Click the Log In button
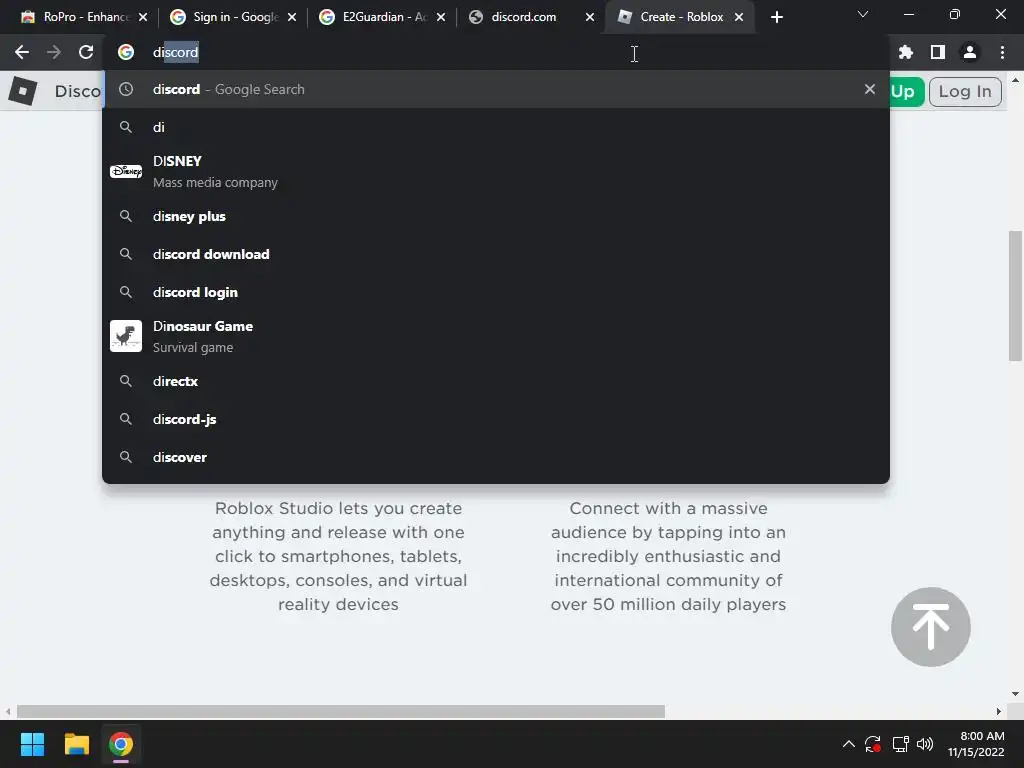The height and width of the screenshot is (768, 1024). (965, 91)
